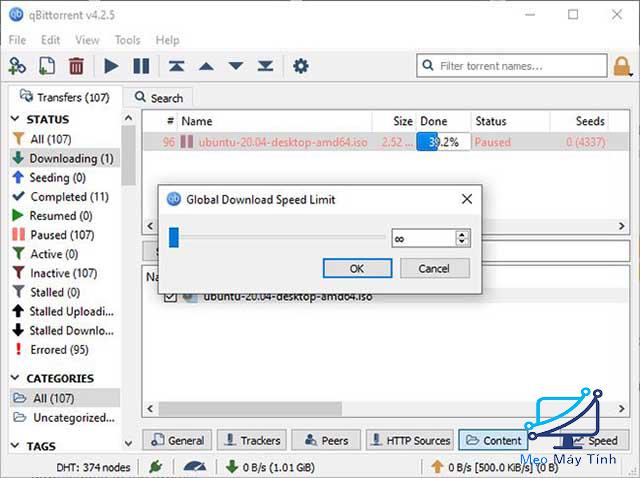This screenshot has height=478, width=640.
Task: Click the Add torrent file icon
Action: pos(47,66)
